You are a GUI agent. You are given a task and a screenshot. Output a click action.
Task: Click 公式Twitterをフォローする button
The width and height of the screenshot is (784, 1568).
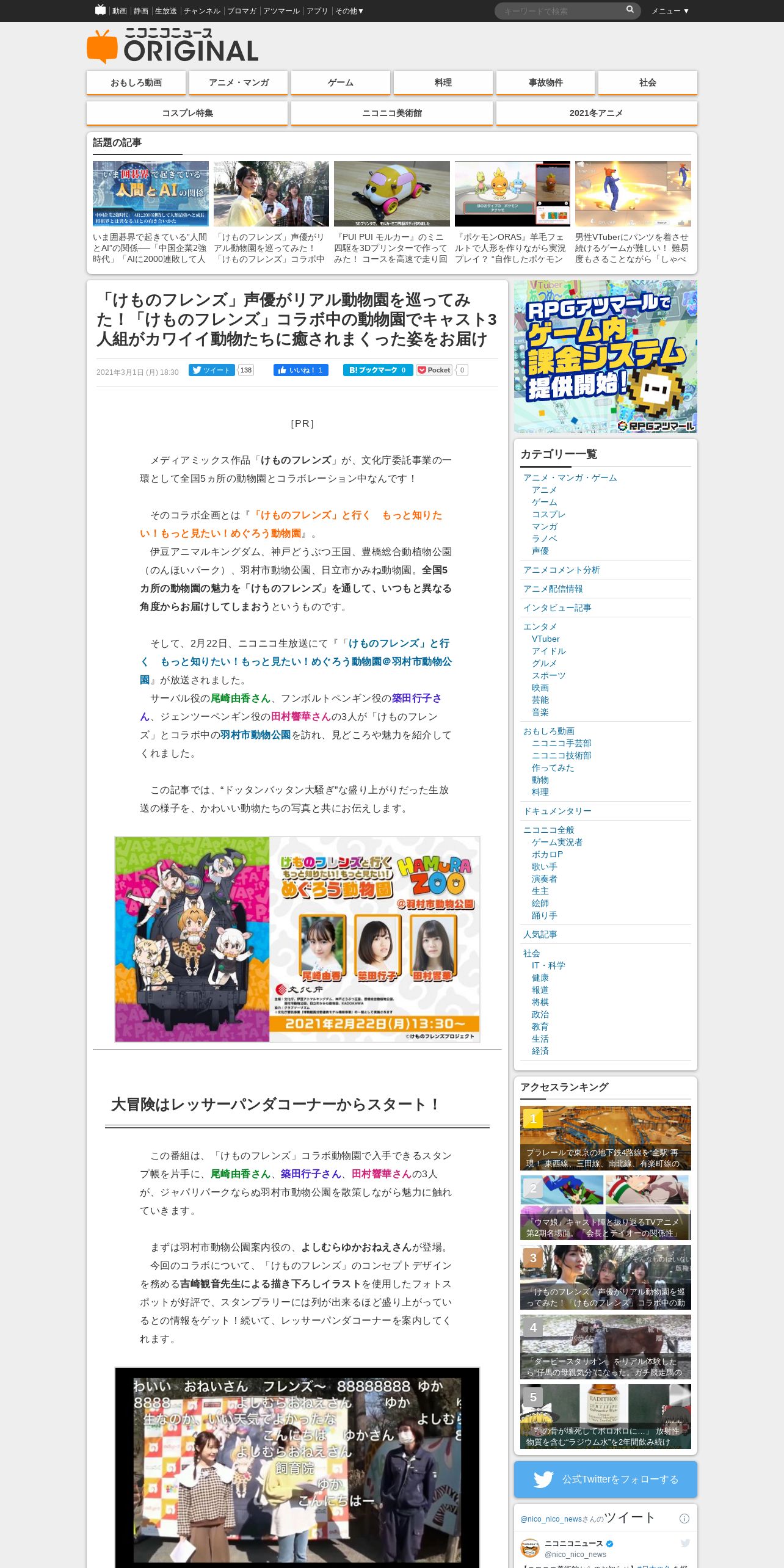point(606,1479)
